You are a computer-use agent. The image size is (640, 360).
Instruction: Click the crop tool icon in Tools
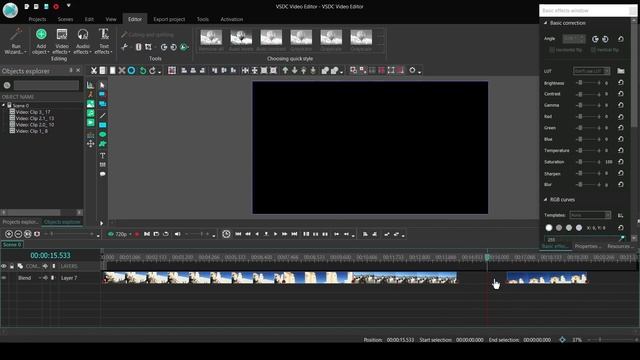[148, 47]
